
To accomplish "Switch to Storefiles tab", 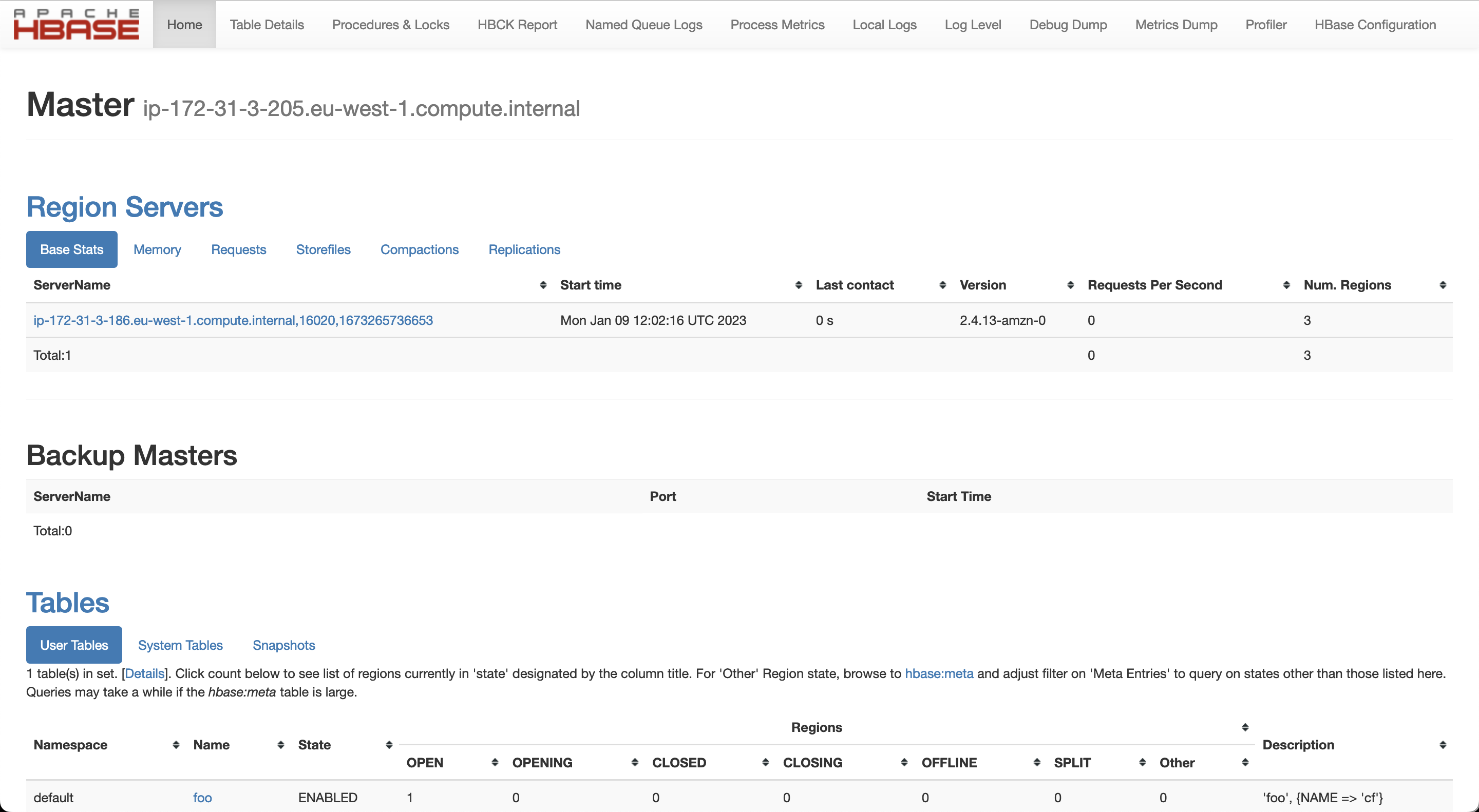I will coord(323,249).
